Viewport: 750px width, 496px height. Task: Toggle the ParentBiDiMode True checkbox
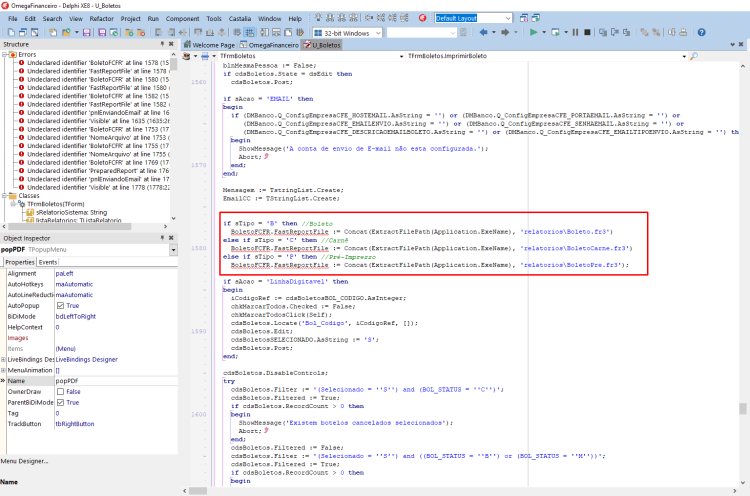(x=60, y=403)
